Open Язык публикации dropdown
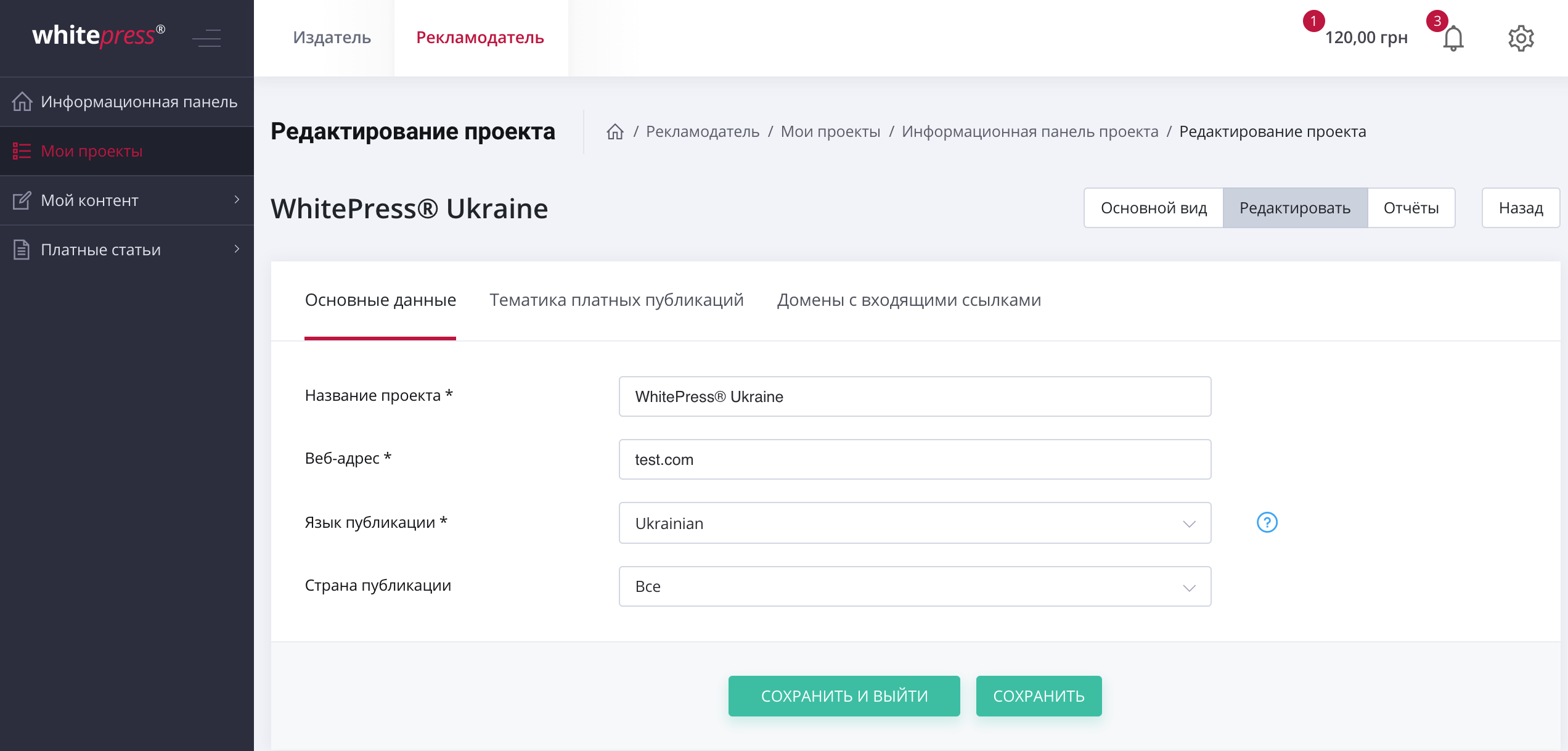Screen dimensions: 1568x751 point(915,523)
